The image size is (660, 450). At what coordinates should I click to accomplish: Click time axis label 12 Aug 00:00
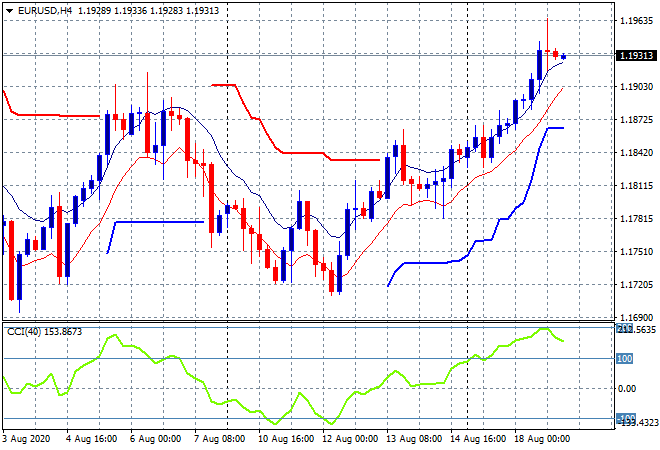[350, 439]
